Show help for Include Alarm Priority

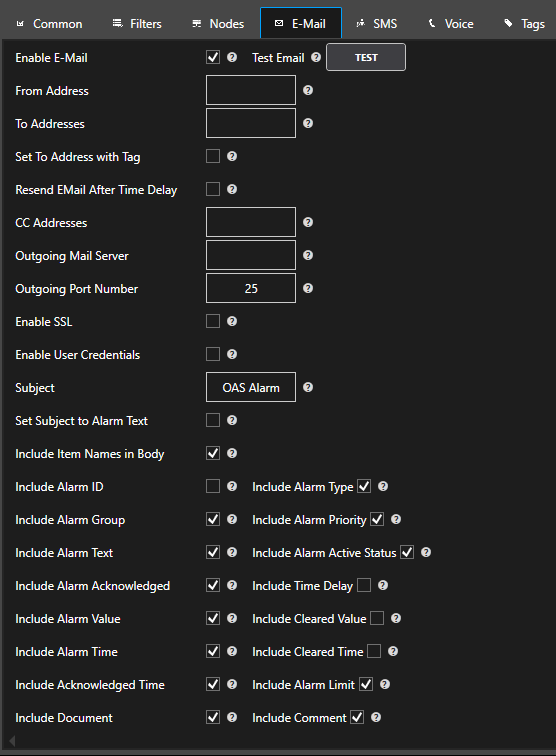click(396, 519)
